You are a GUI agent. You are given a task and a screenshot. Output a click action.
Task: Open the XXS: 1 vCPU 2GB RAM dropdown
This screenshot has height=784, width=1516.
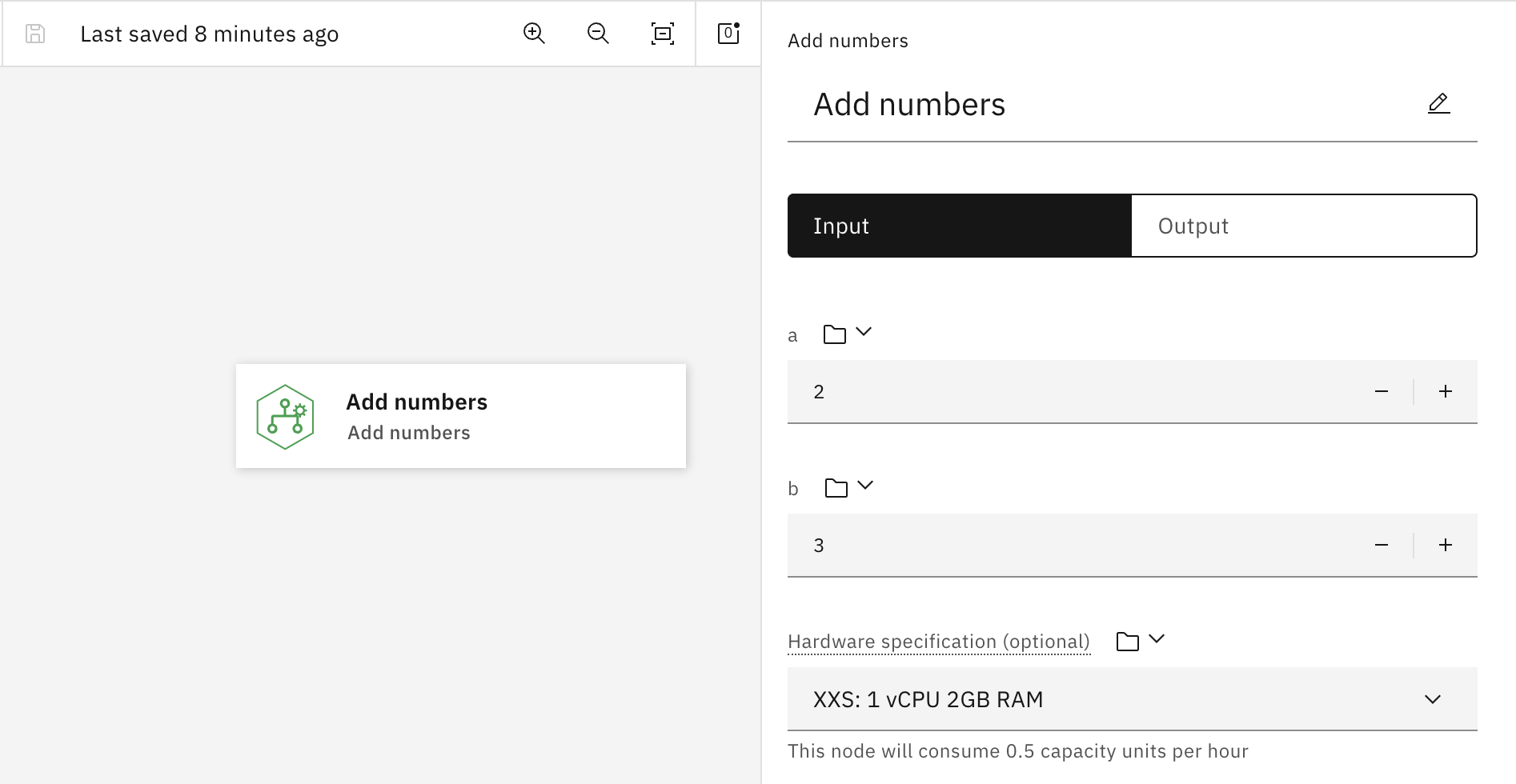[1432, 699]
